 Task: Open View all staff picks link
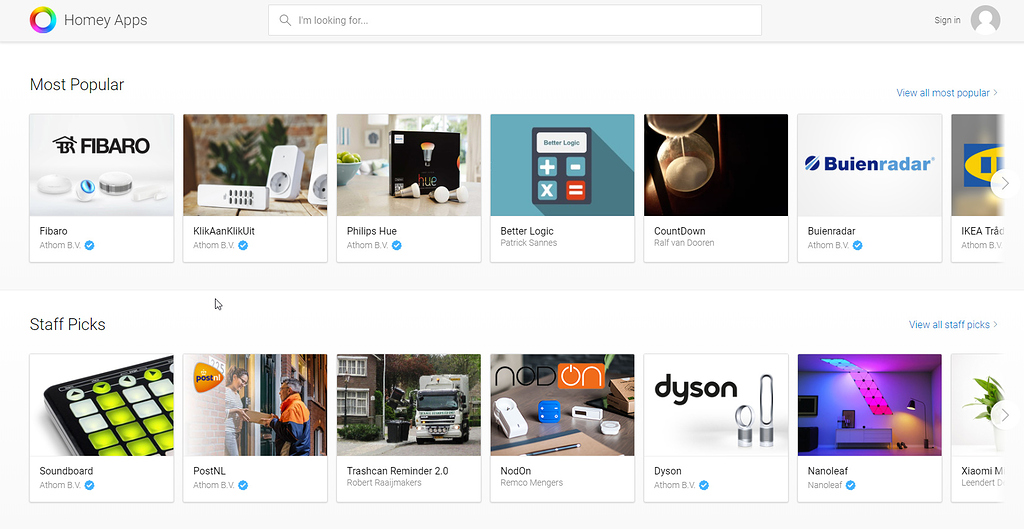click(952, 325)
